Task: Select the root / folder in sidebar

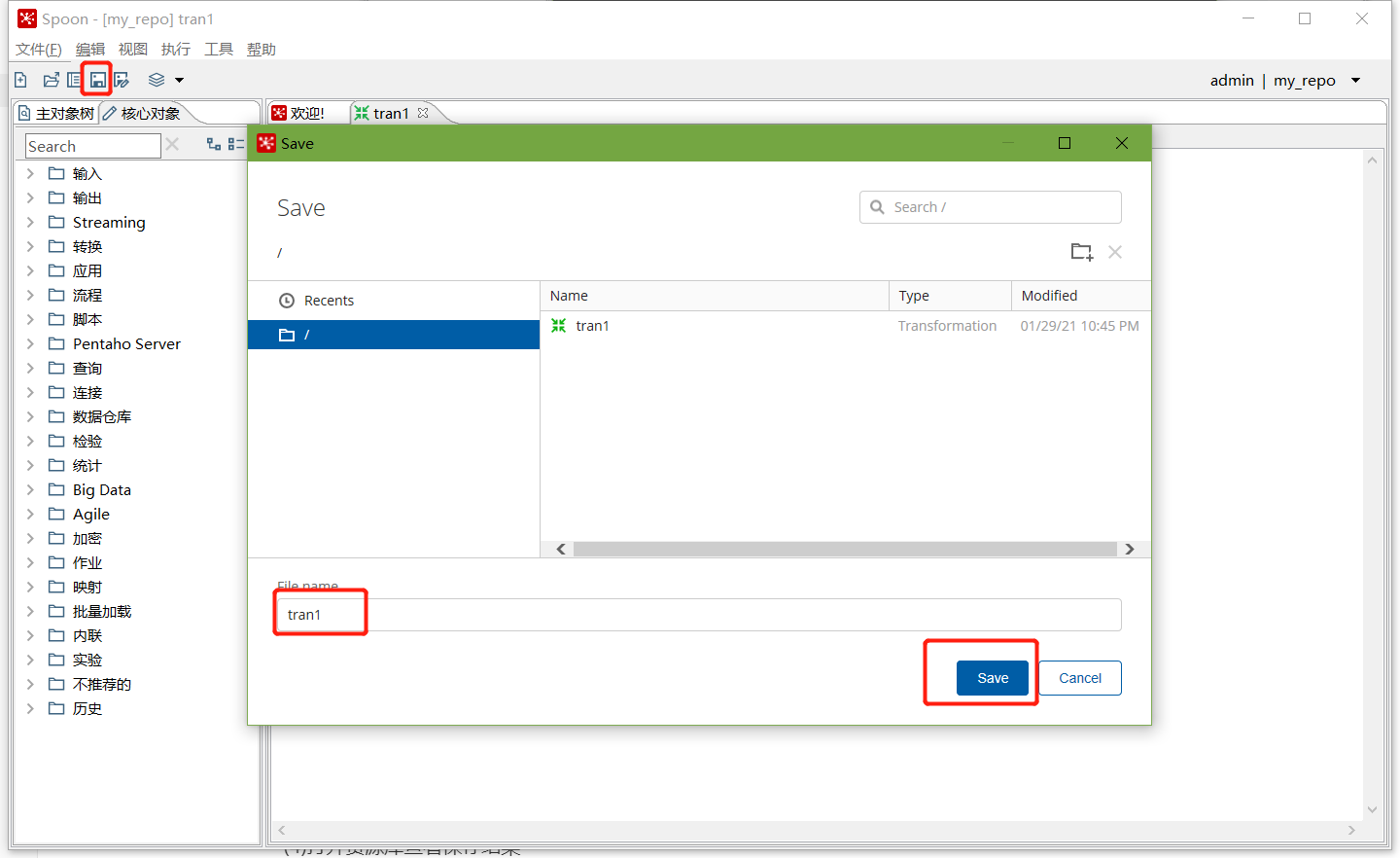Action: [x=394, y=335]
